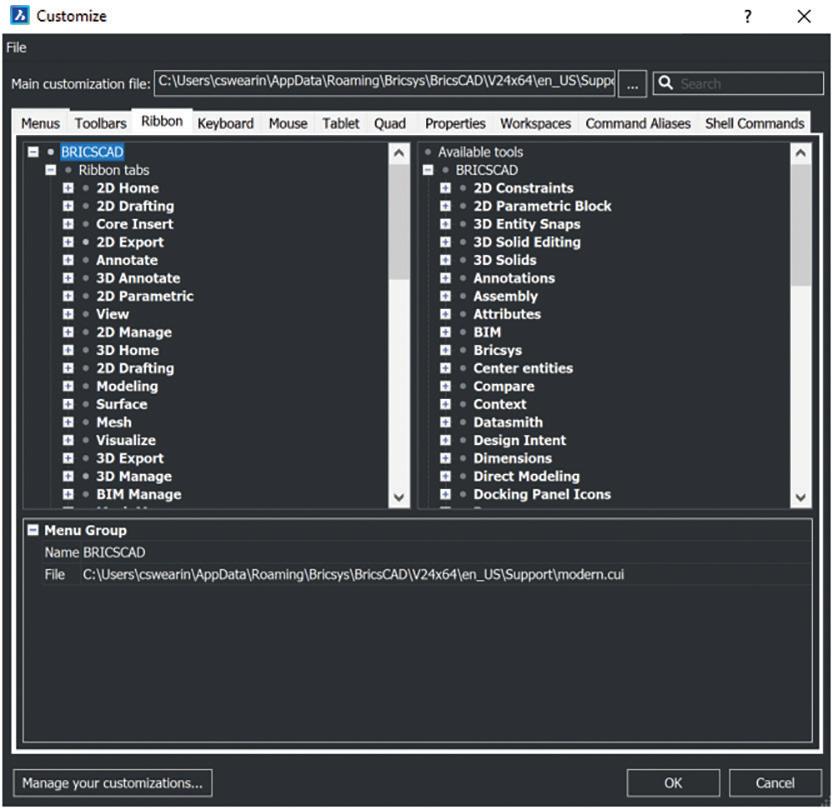833x809 pixels.
Task: Click the main customization file path field
Action: point(385,83)
